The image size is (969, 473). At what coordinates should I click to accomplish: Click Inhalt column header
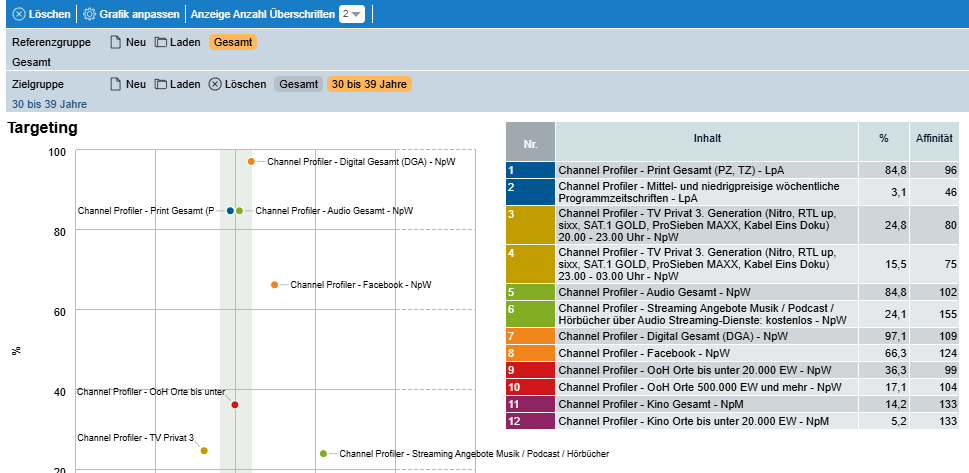coord(706,138)
